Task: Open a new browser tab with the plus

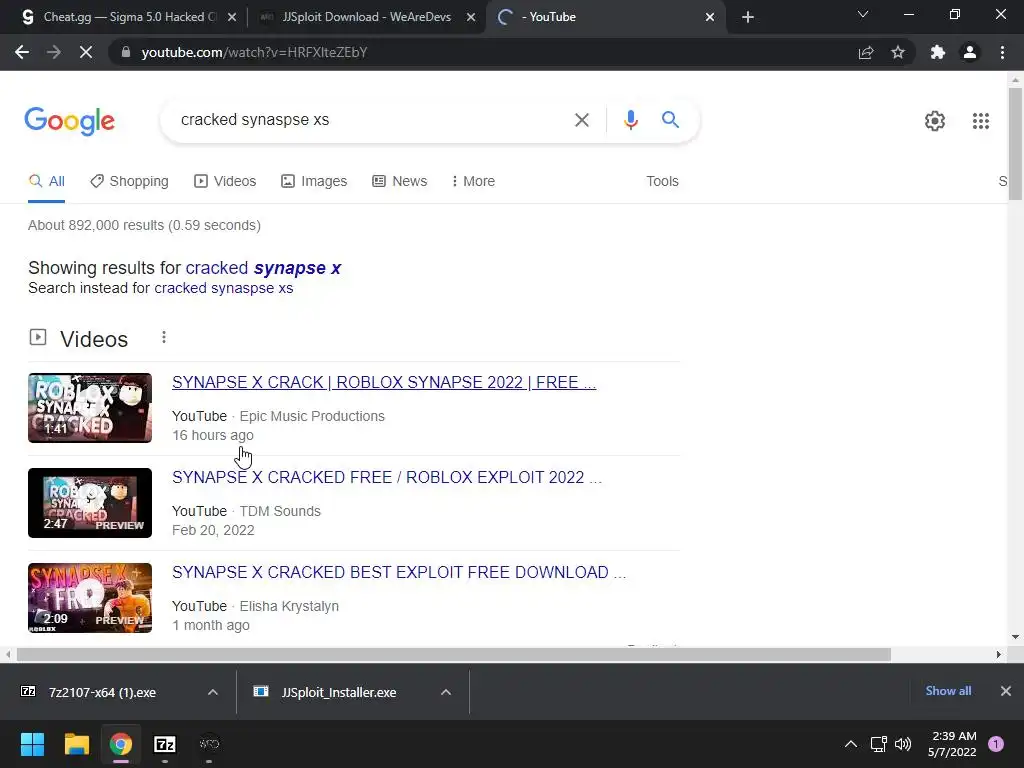Action: tap(748, 17)
